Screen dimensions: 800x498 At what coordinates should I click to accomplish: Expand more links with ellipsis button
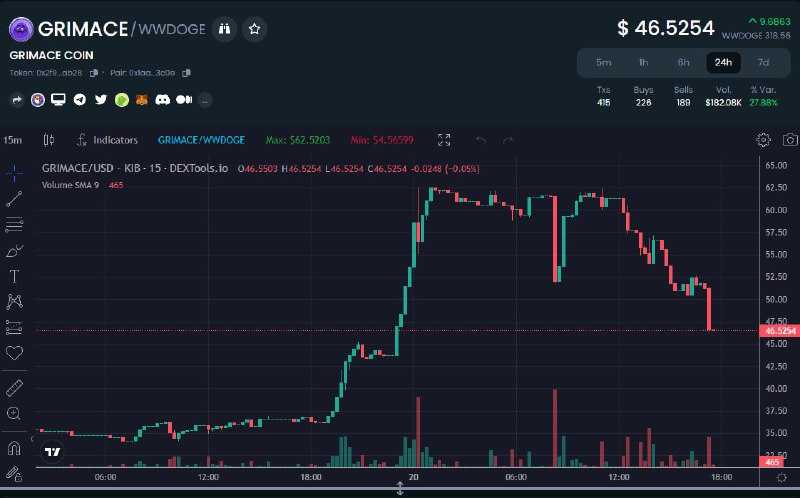205,100
